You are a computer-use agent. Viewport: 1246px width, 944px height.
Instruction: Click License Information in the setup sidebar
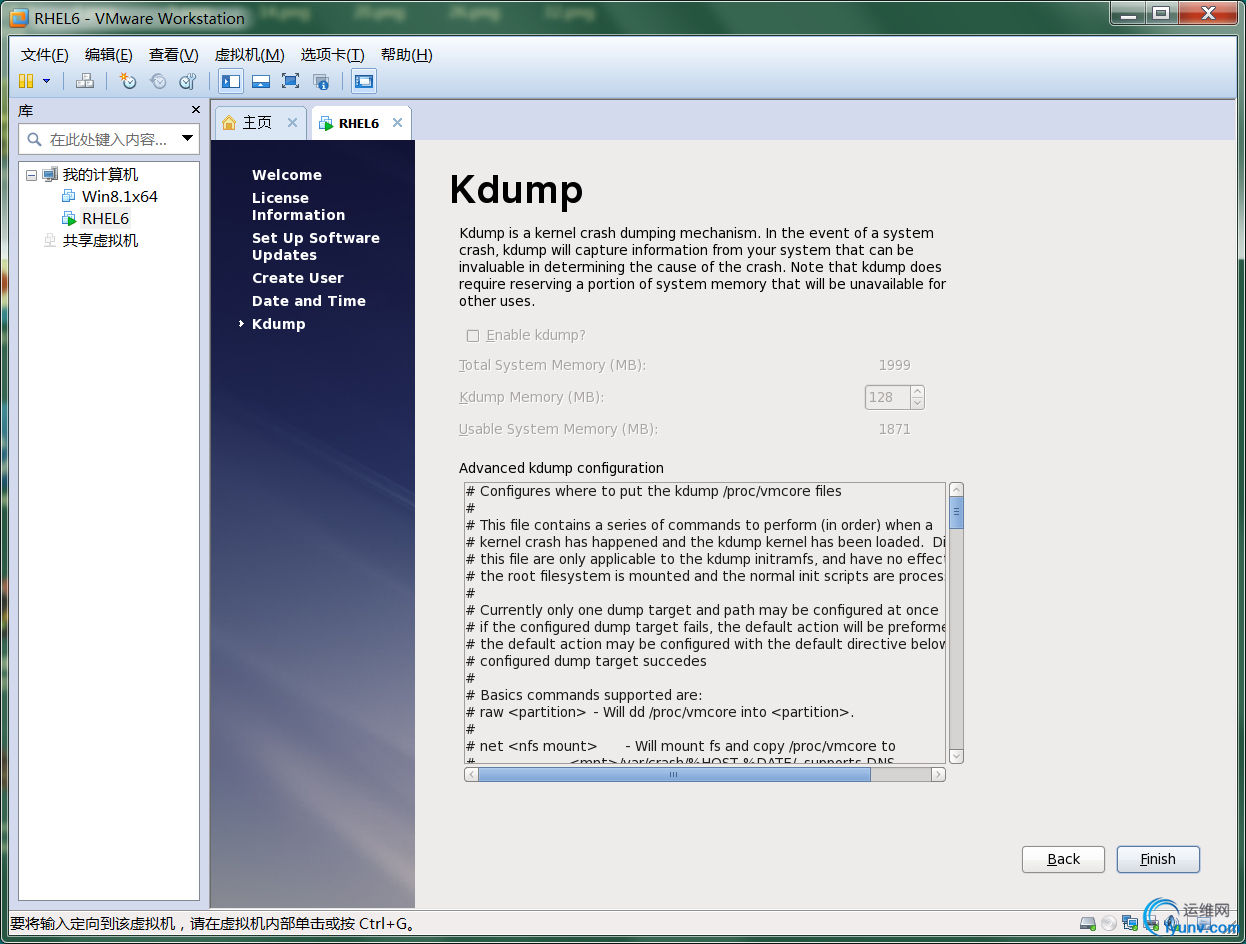click(298, 207)
